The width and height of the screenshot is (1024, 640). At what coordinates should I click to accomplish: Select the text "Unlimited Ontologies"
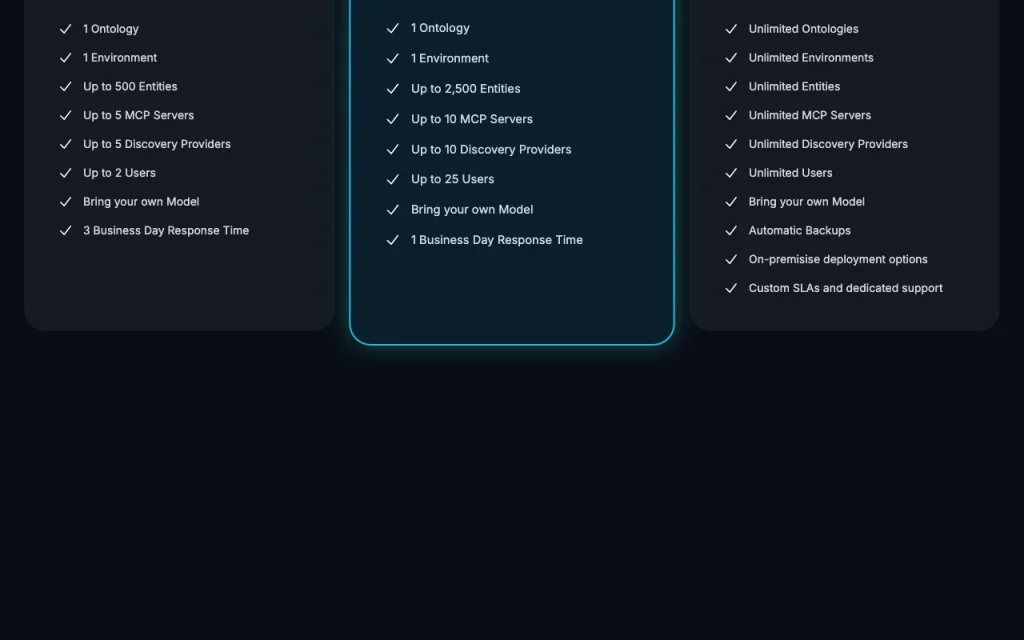pyautogui.click(x=803, y=29)
